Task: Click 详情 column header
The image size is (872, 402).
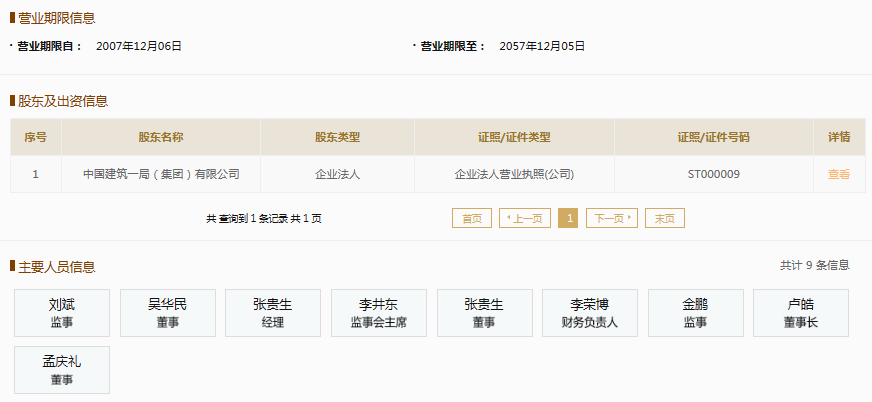Action: click(x=839, y=137)
